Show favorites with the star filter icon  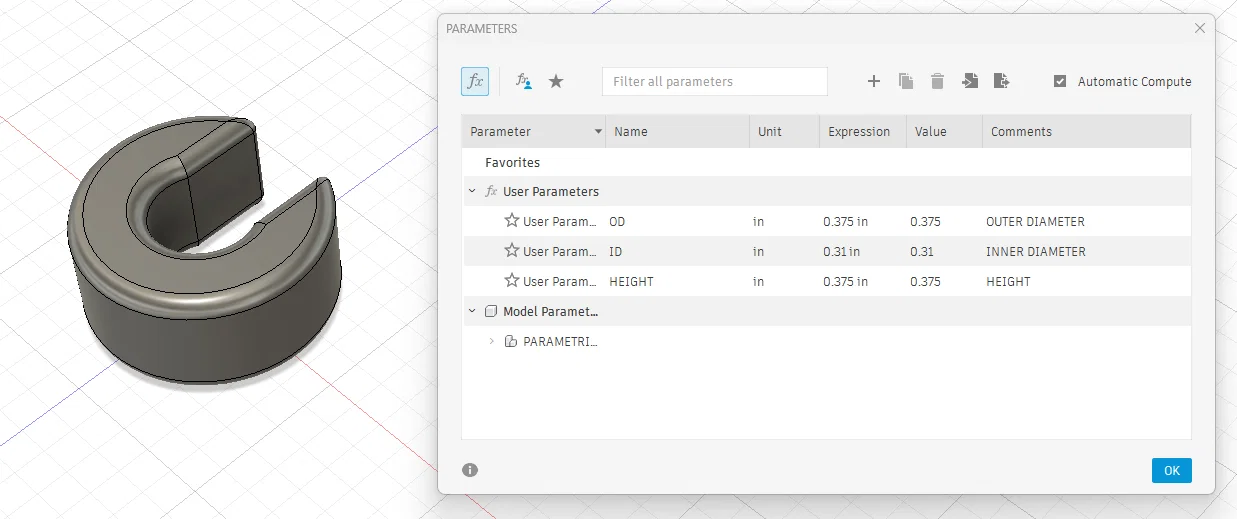coord(556,81)
